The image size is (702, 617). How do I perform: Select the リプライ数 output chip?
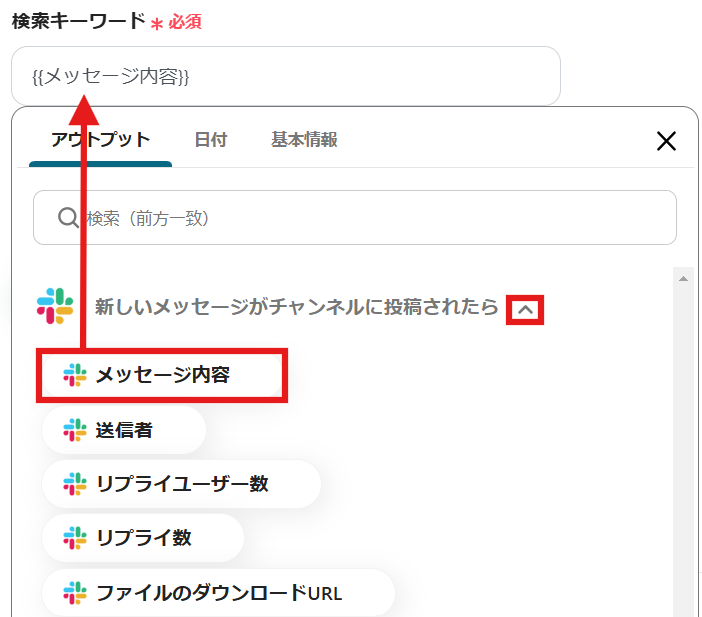143,538
